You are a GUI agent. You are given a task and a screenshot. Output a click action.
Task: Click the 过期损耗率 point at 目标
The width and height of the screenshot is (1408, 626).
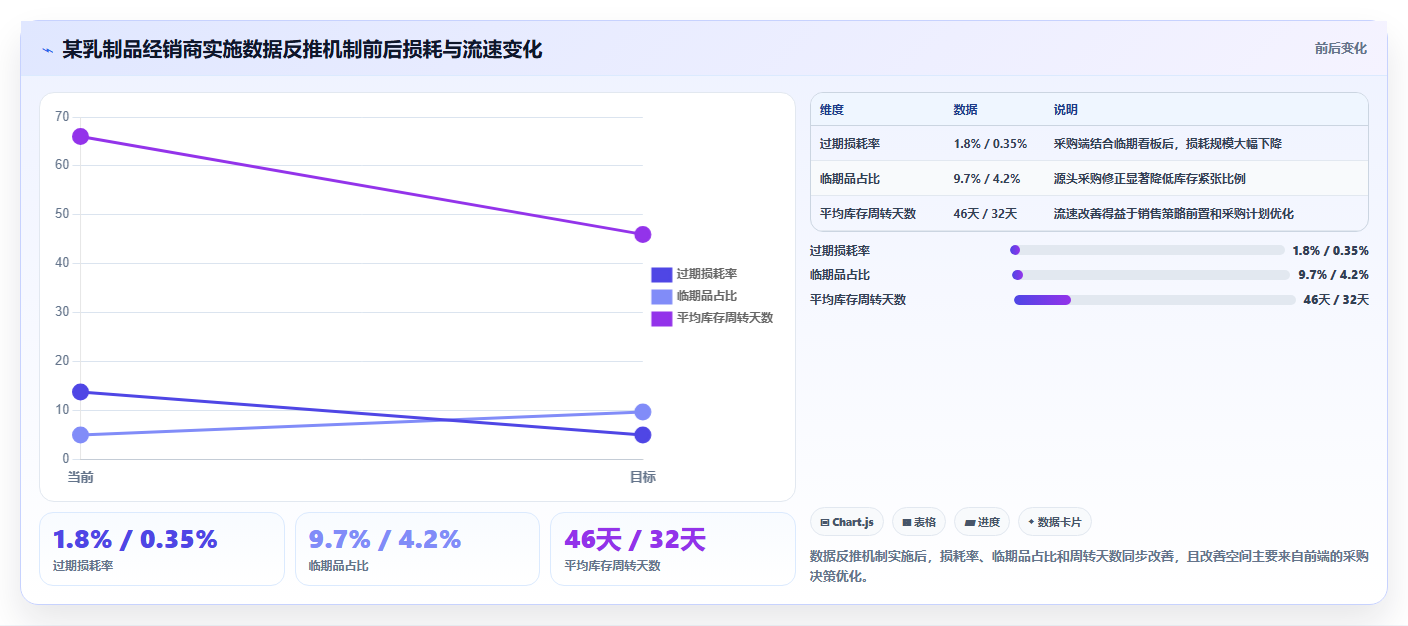(x=643, y=435)
